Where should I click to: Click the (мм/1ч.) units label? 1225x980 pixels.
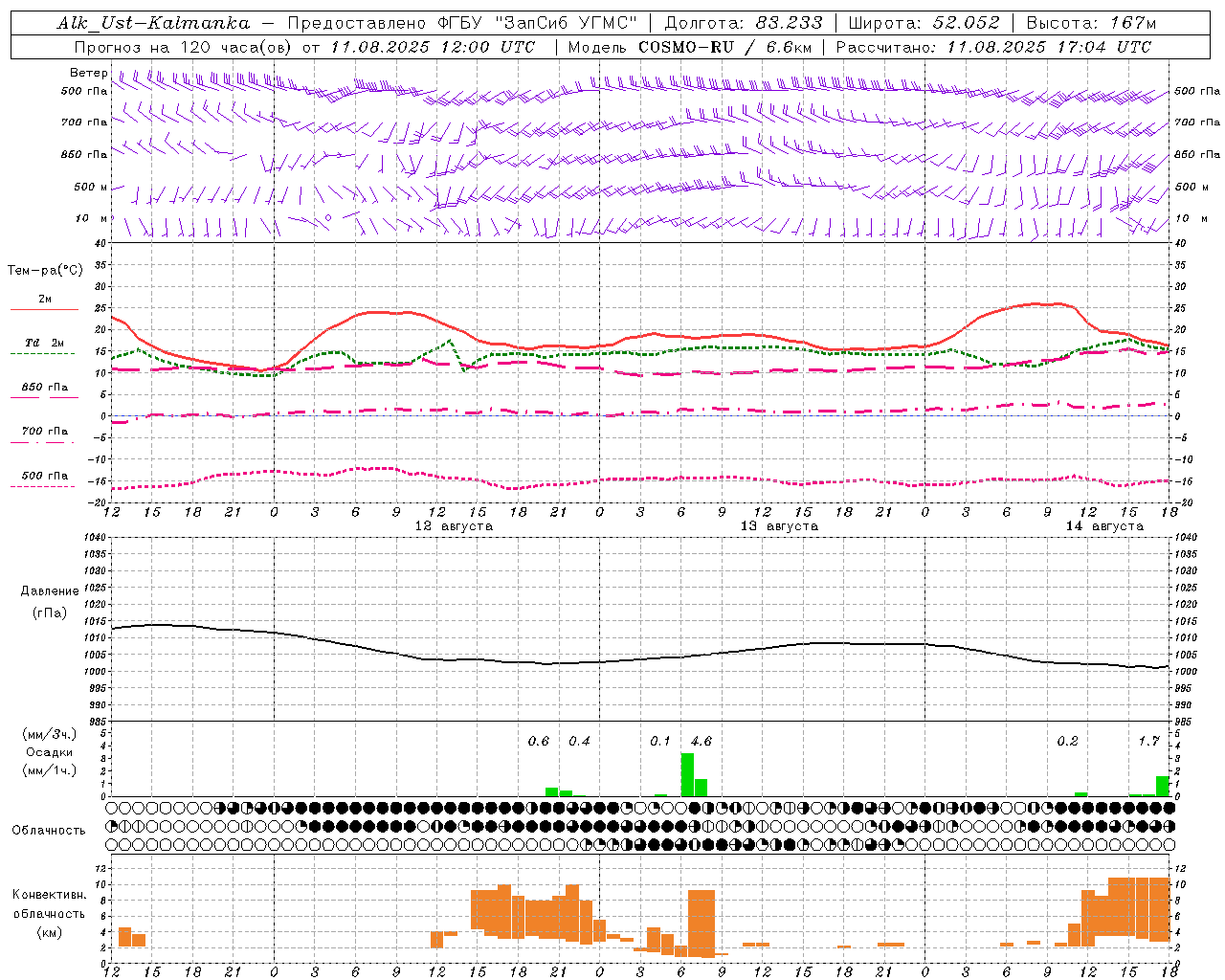[x=49, y=770]
